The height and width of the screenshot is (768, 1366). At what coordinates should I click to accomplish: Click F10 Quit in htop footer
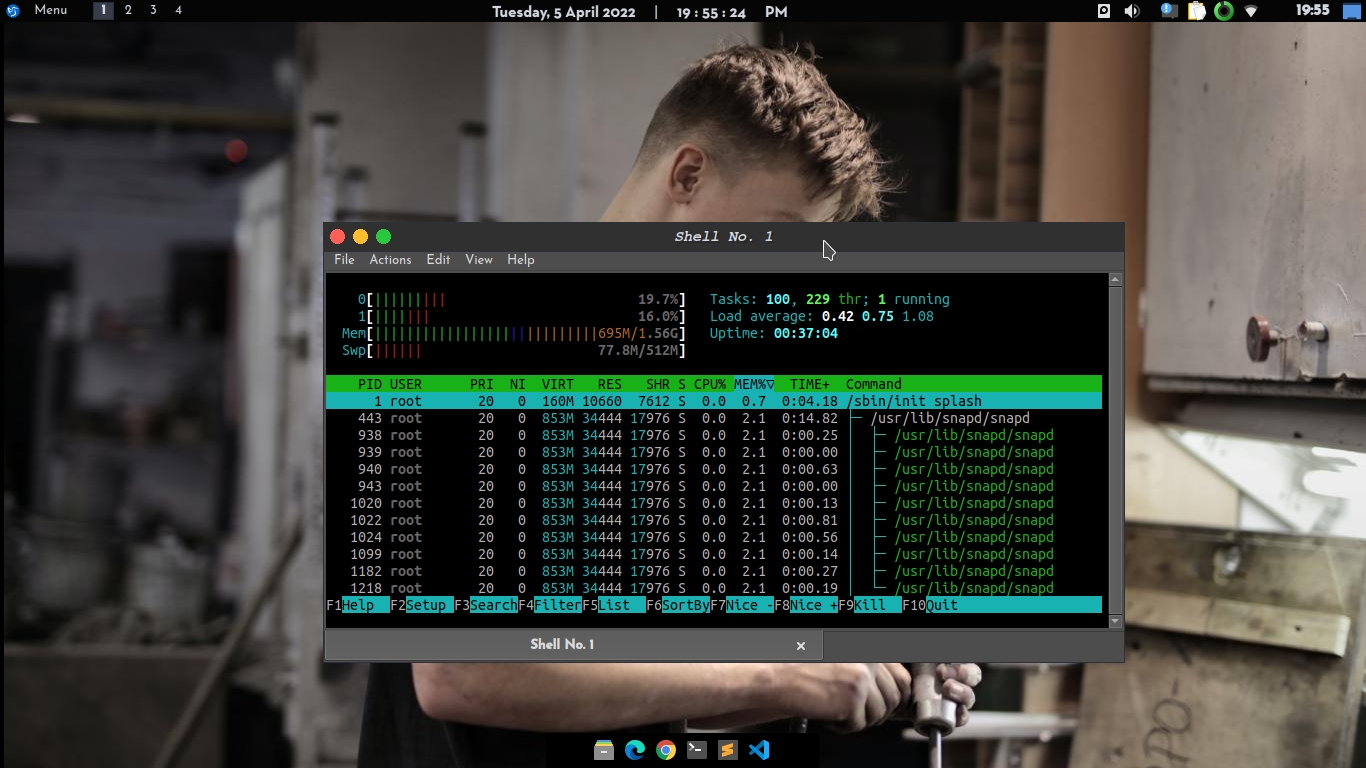pos(930,605)
